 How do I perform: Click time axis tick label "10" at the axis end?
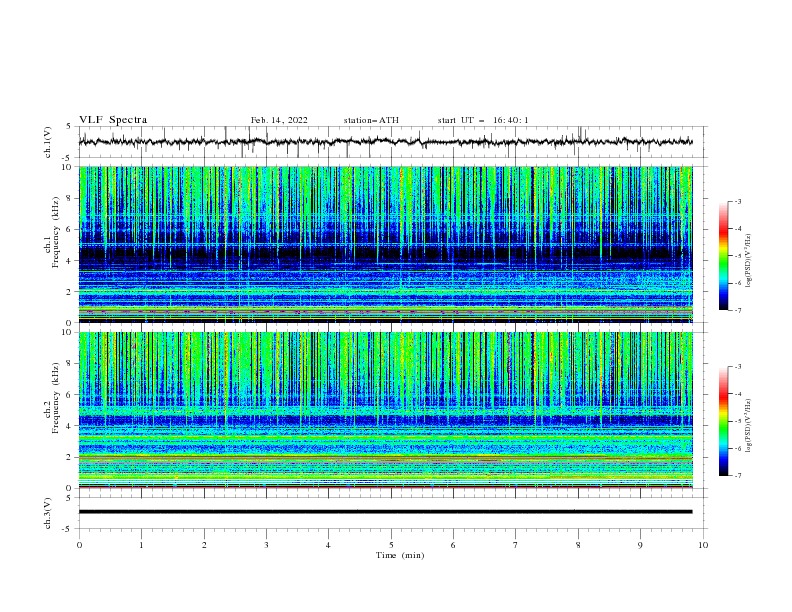click(703, 545)
